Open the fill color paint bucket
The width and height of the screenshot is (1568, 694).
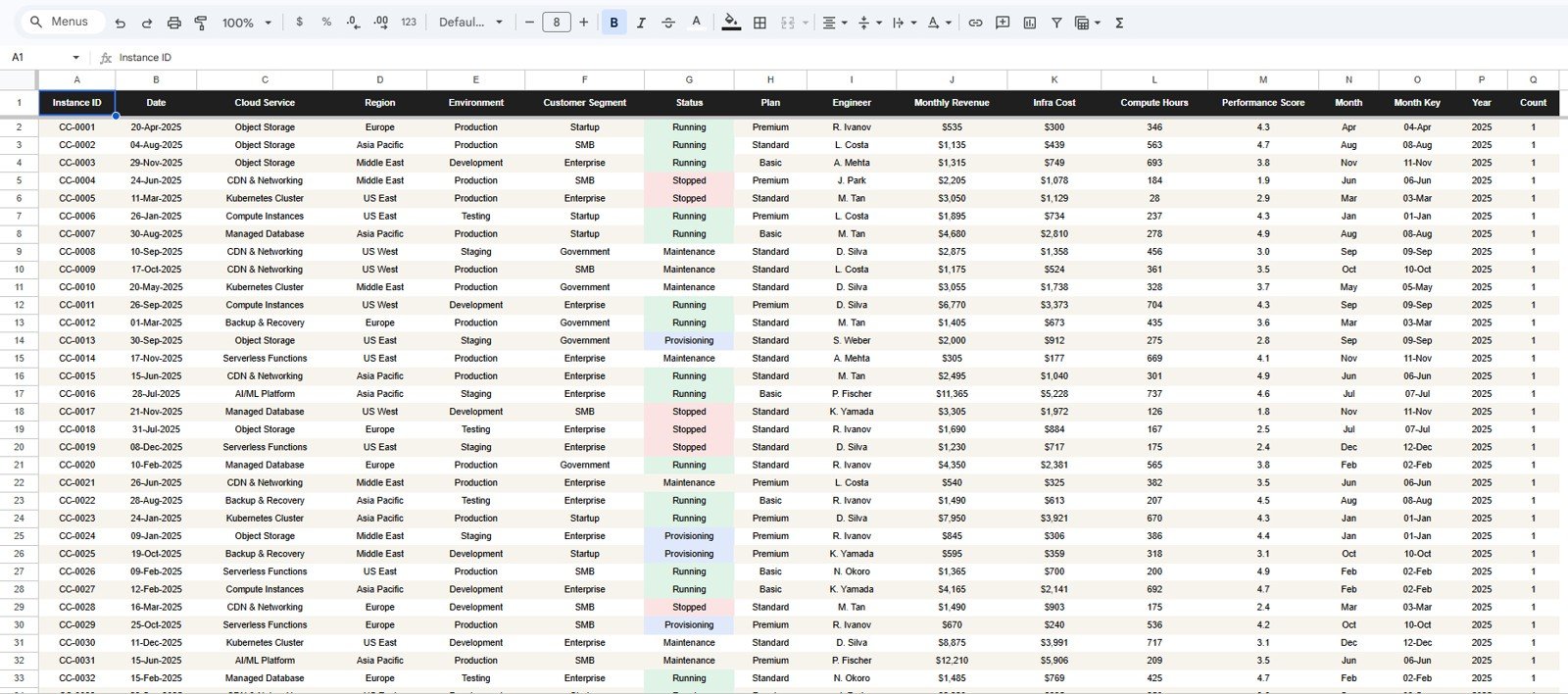(x=731, y=22)
